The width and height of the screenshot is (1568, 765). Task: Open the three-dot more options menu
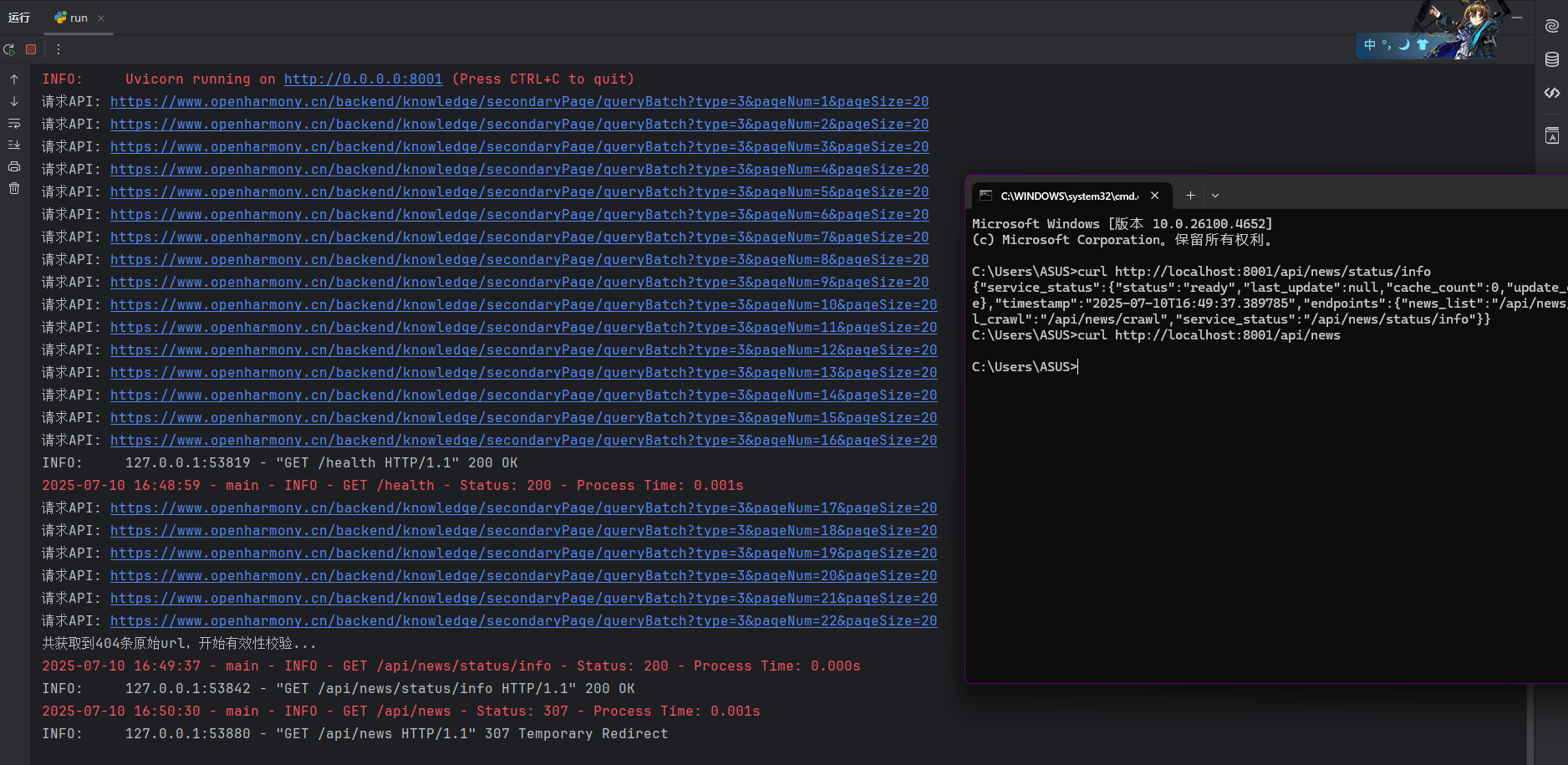click(x=59, y=49)
